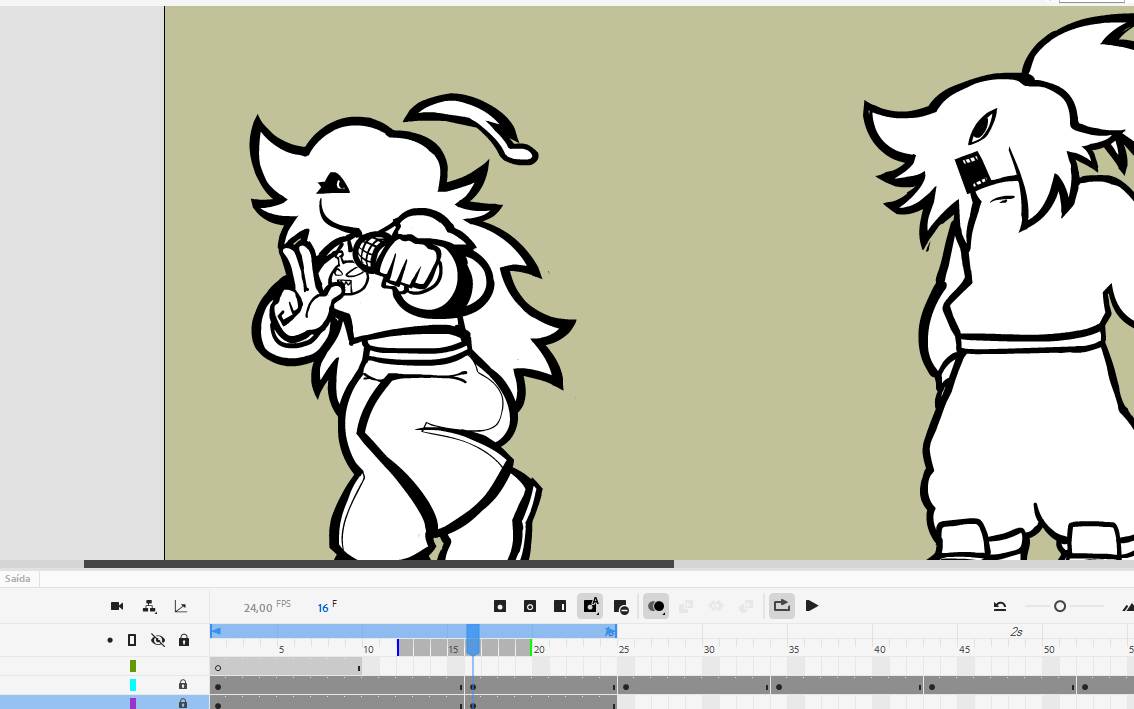The image size is (1134, 709).
Task: Select green layer's first blank keyframe
Action: click(x=218, y=668)
